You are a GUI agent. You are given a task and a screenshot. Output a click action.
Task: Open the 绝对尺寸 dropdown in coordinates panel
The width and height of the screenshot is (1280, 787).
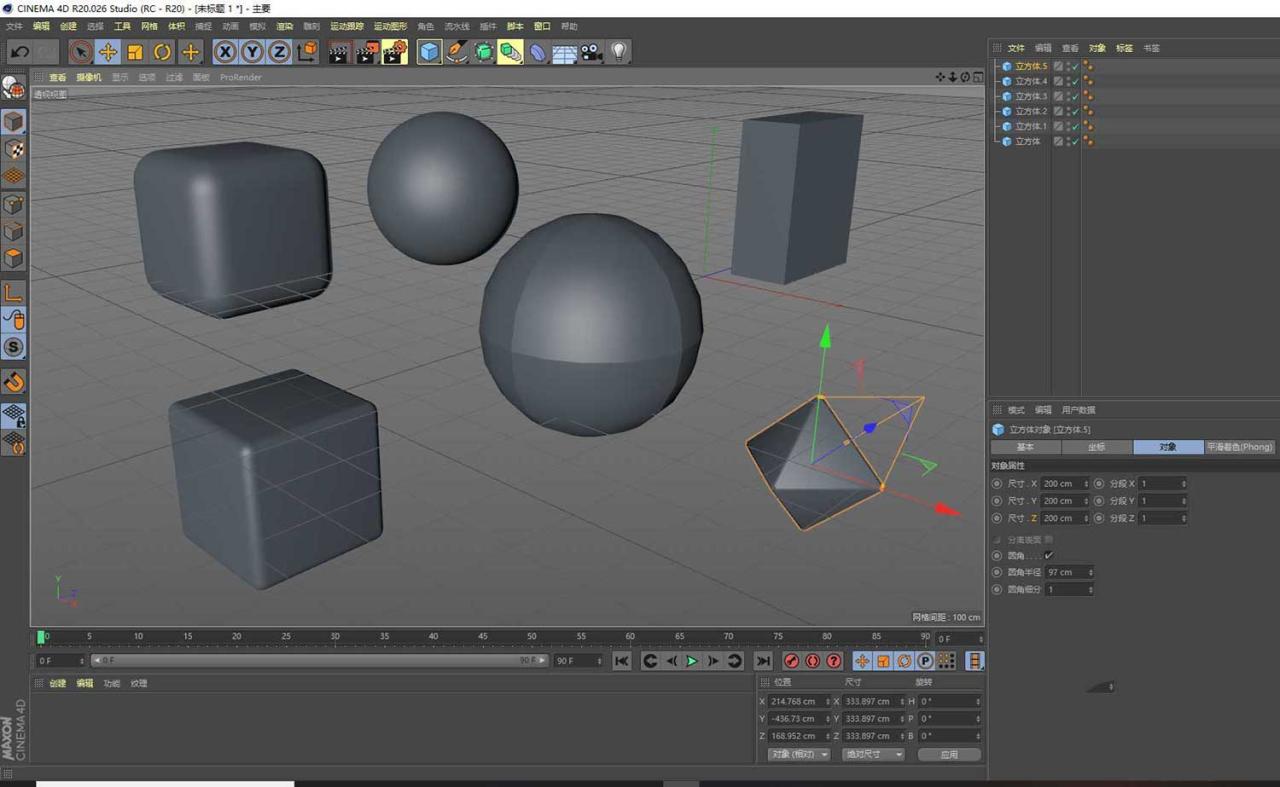coord(872,754)
